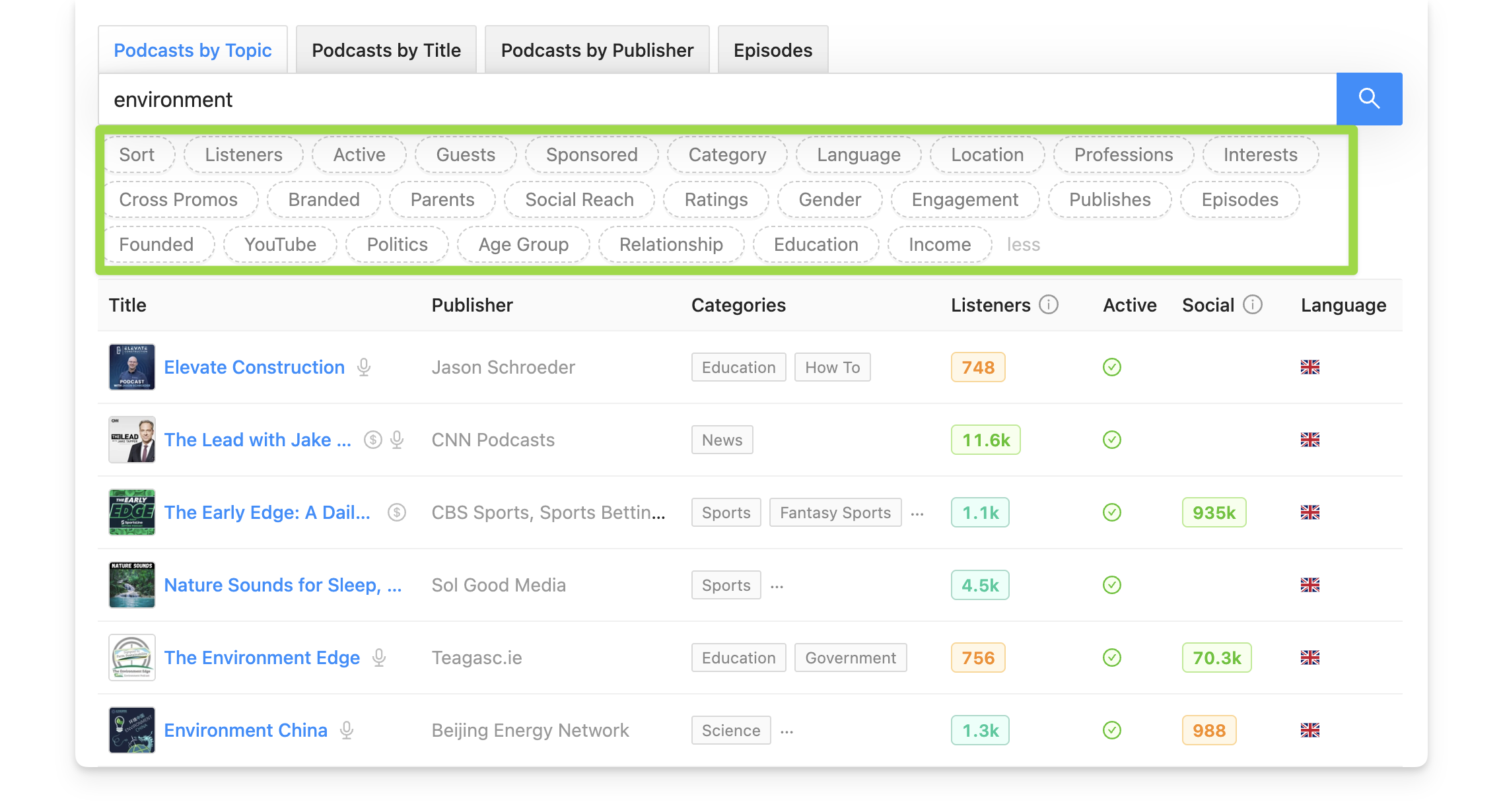Click the environment search input field
The height and width of the screenshot is (812, 1503).
click(462, 99)
